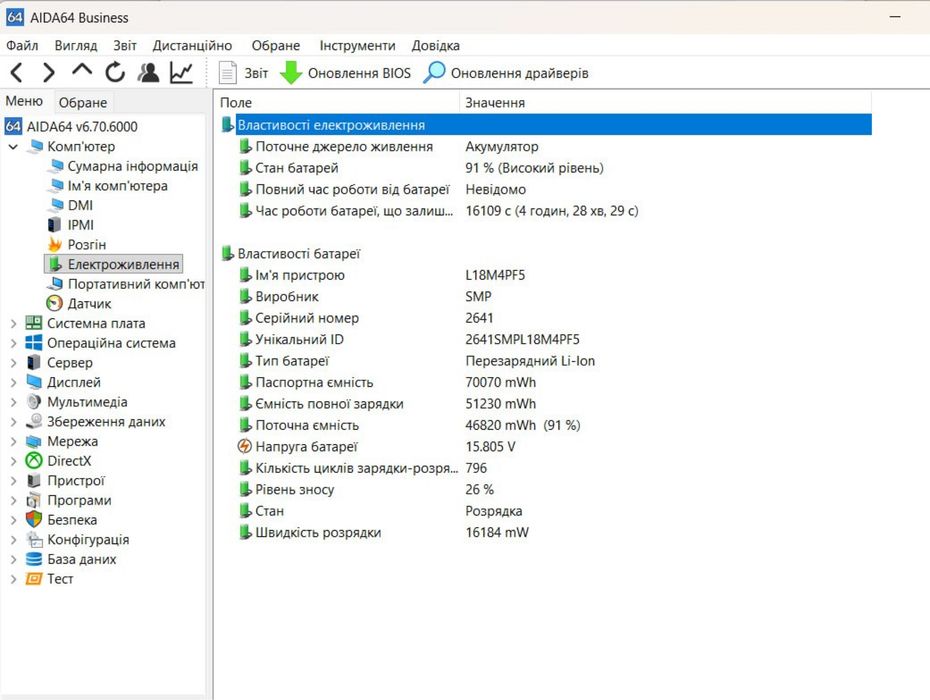Screen dimensions: 930x700
Task: Open the Звіт menu in menu bar
Action: click(x=125, y=46)
